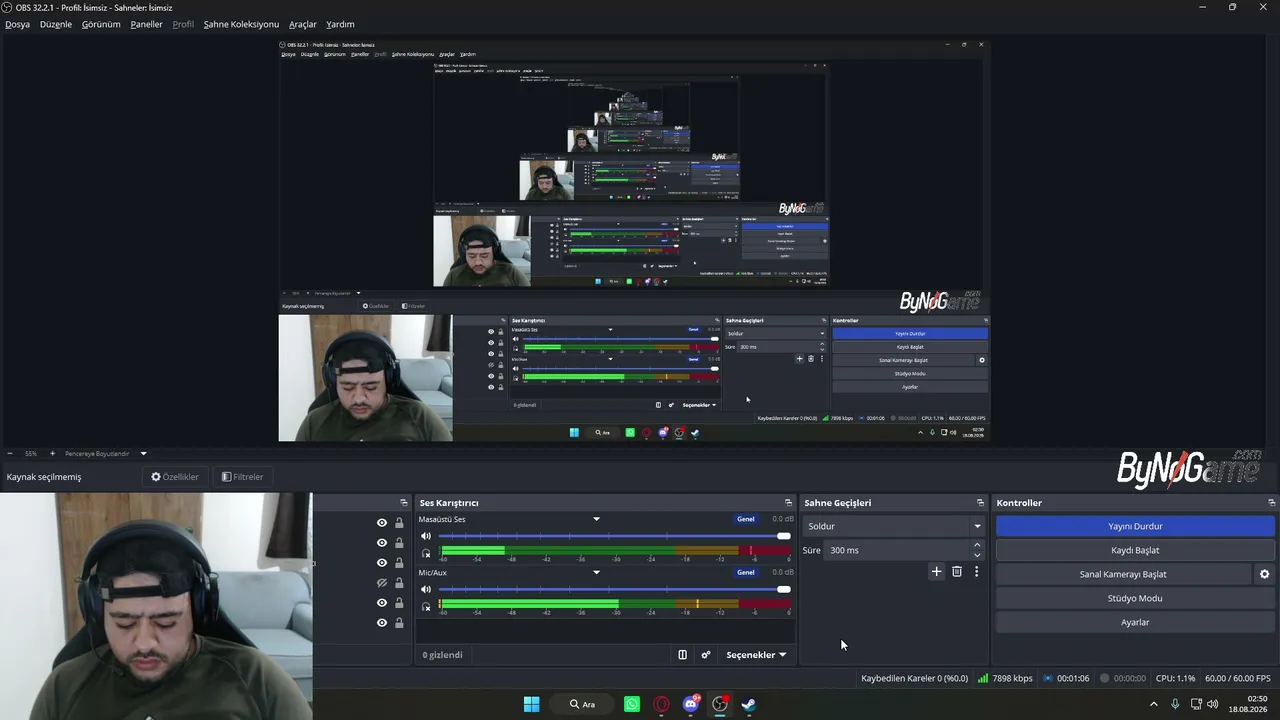Open the Düzenle menu
Viewport: 1280px width, 720px height.
[x=56, y=24]
